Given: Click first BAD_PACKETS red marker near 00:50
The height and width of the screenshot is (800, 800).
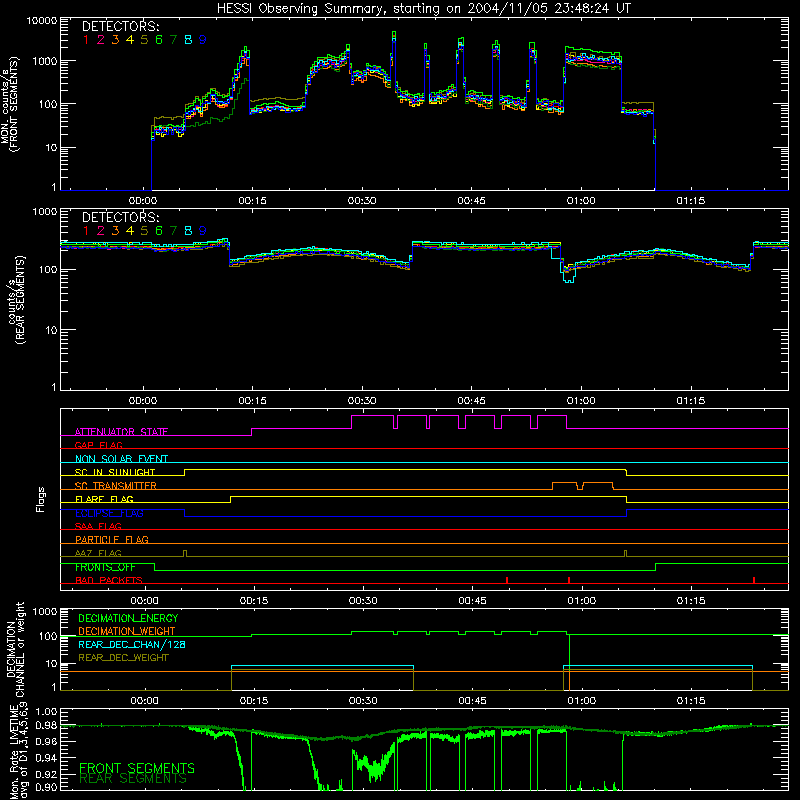Looking at the screenshot, I should (x=507, y=580).
